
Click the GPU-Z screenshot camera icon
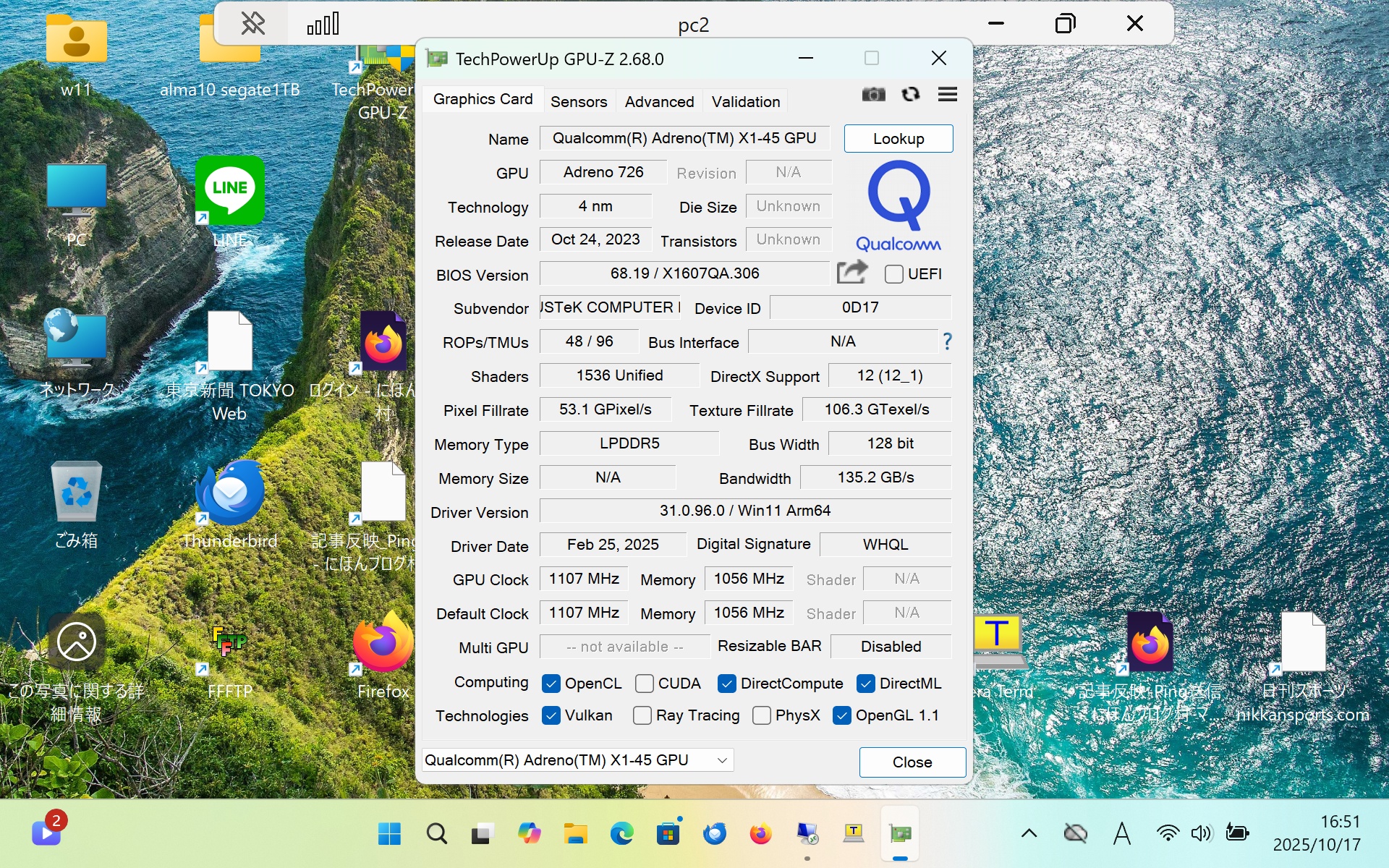coord(873,95)
